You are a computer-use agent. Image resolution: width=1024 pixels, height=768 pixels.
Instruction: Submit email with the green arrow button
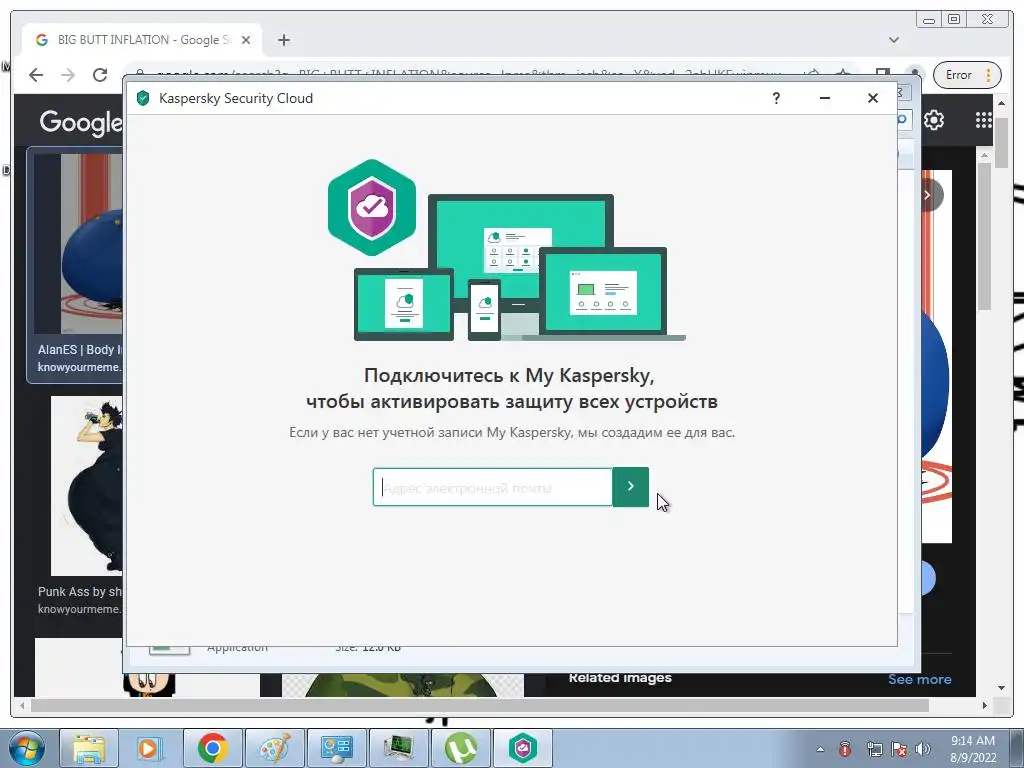coord(630,487)
